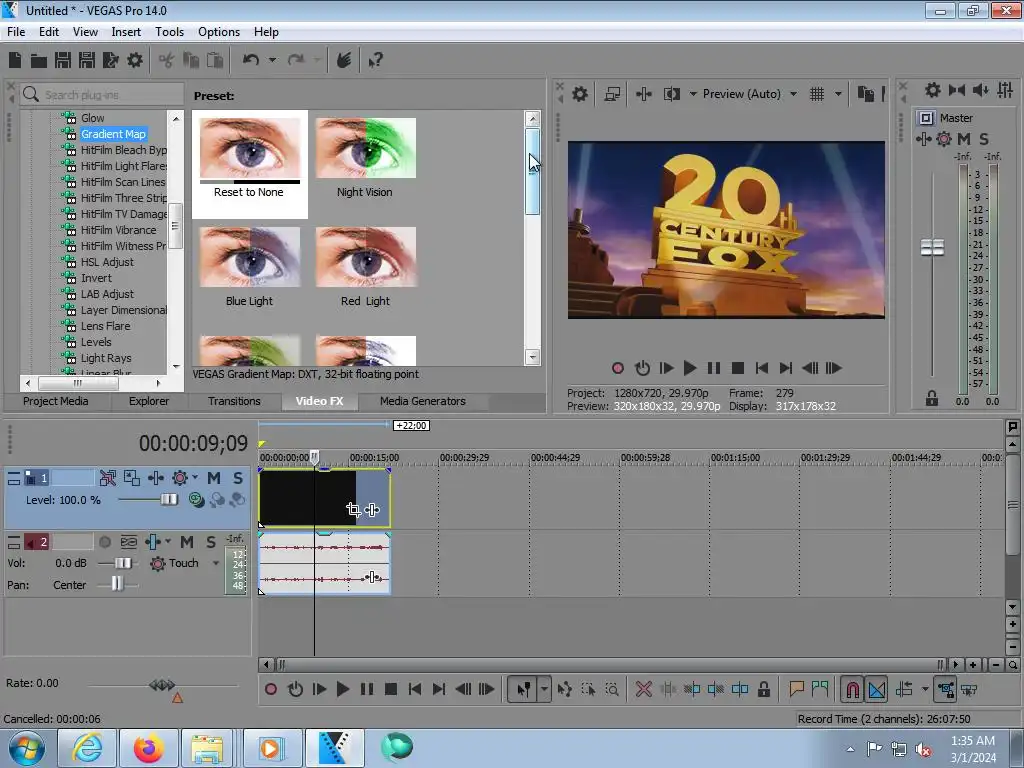Undo the last action
The width and height of the screenshot is (1024, 768).
(251, 60)
